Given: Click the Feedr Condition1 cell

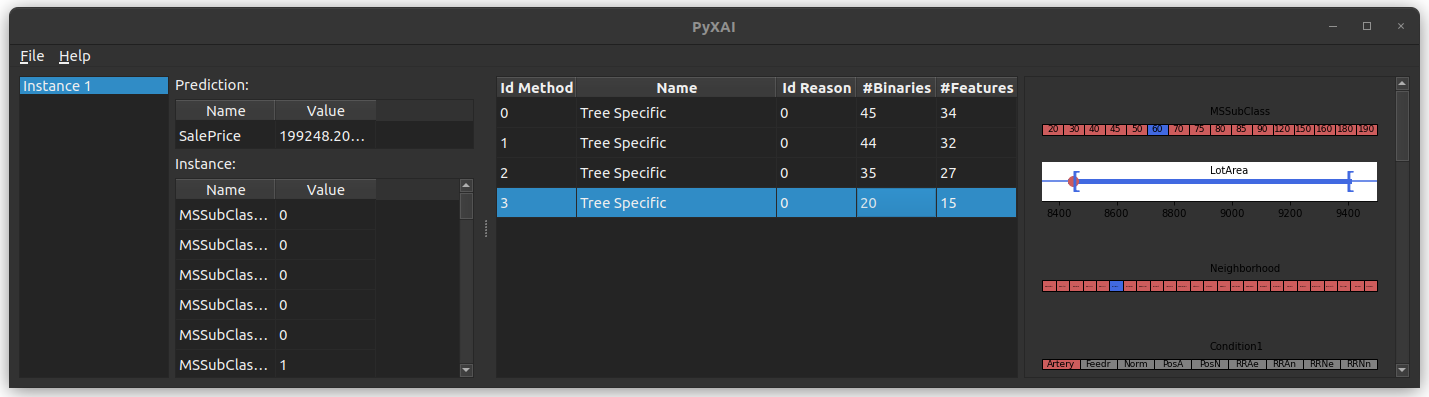Looking at the screenshot, I should click(x=1098, y=364).
